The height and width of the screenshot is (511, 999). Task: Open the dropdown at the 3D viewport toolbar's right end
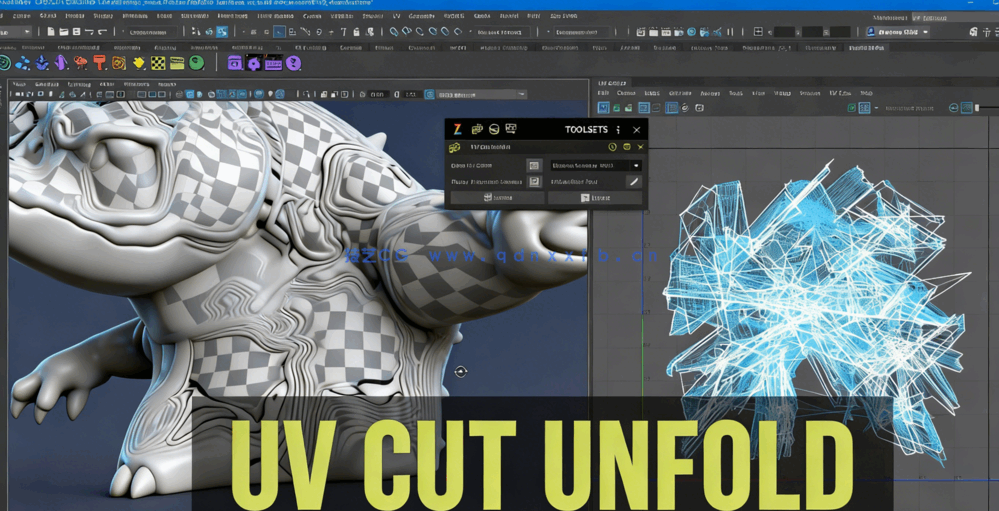[x=482, y=94]
